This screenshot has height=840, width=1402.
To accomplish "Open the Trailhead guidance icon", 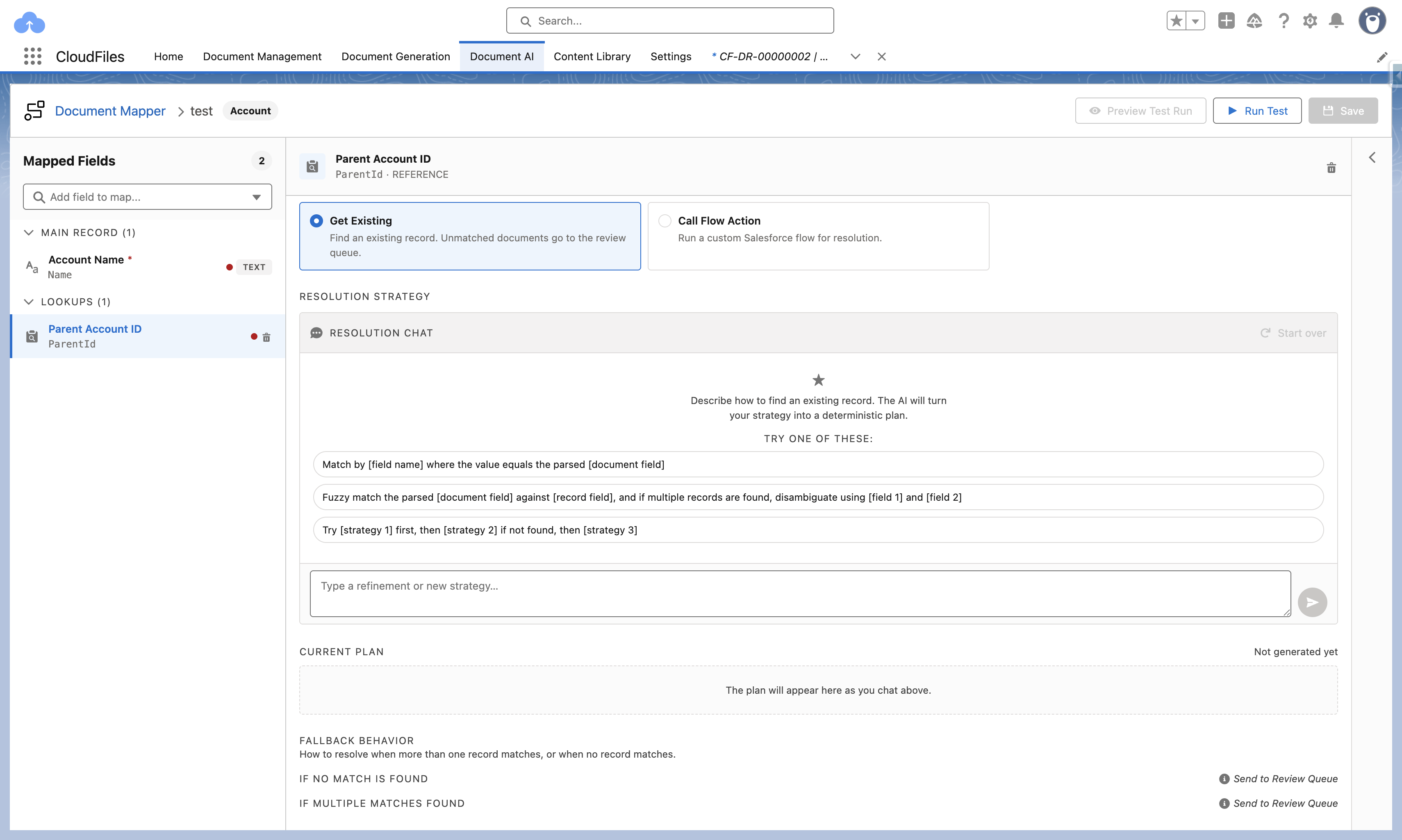I will coord(1254,21).
